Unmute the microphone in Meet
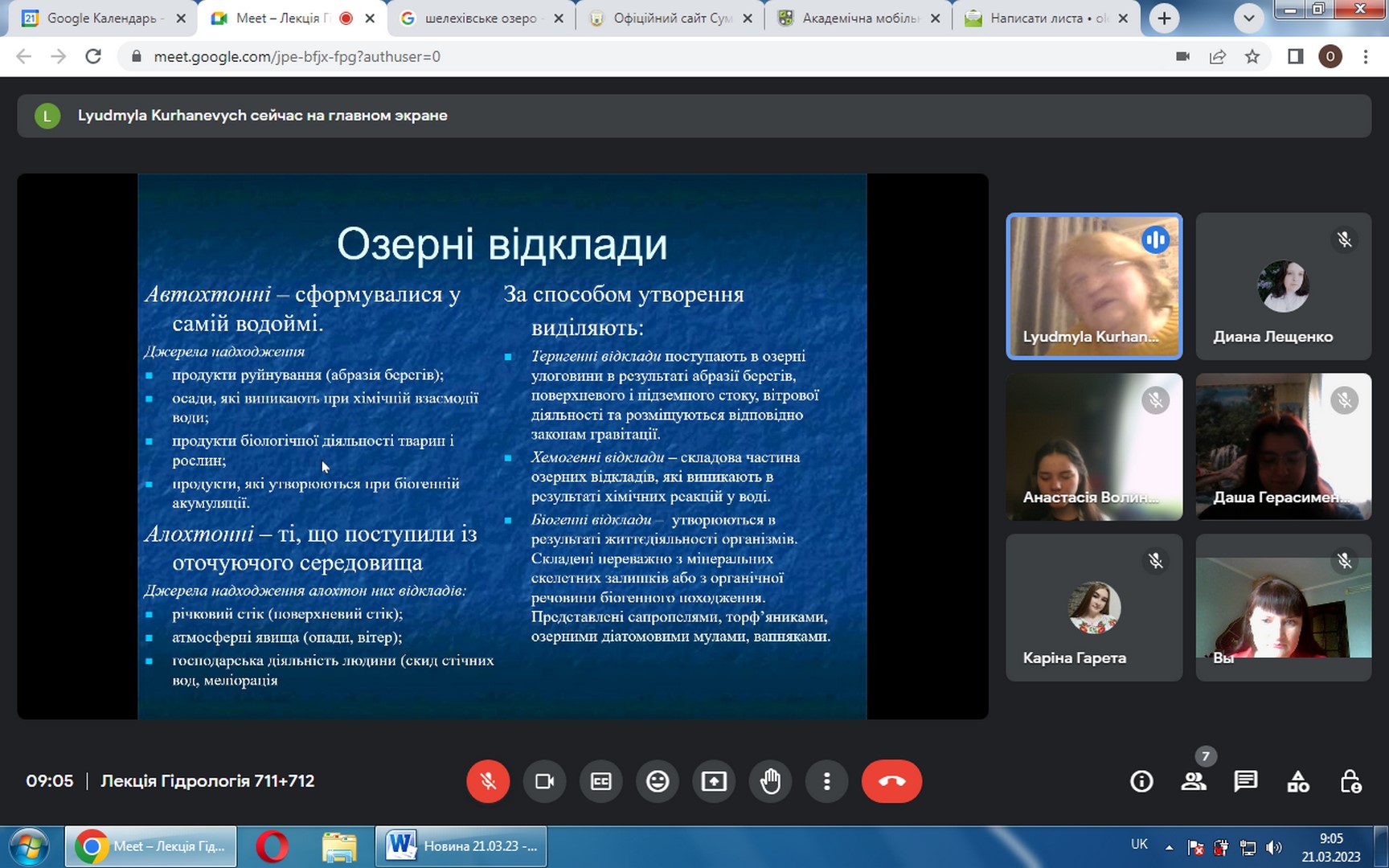The height and width of the screenshot is (868, 1389). (x=488, y=781)
